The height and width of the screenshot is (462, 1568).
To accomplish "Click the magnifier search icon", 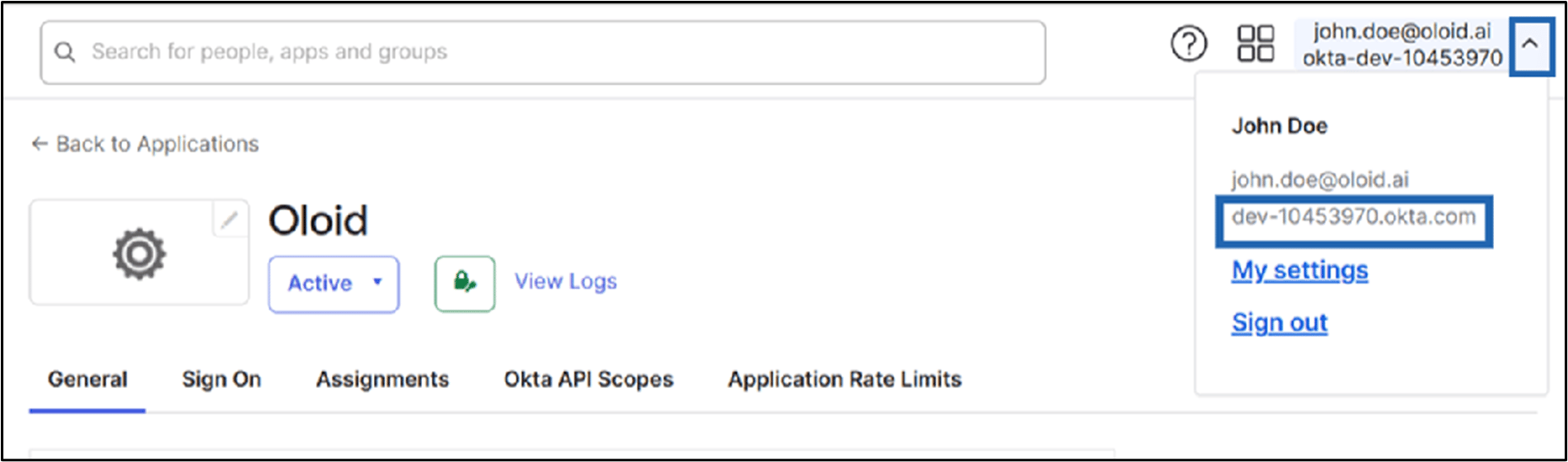I will click(65, 52).
